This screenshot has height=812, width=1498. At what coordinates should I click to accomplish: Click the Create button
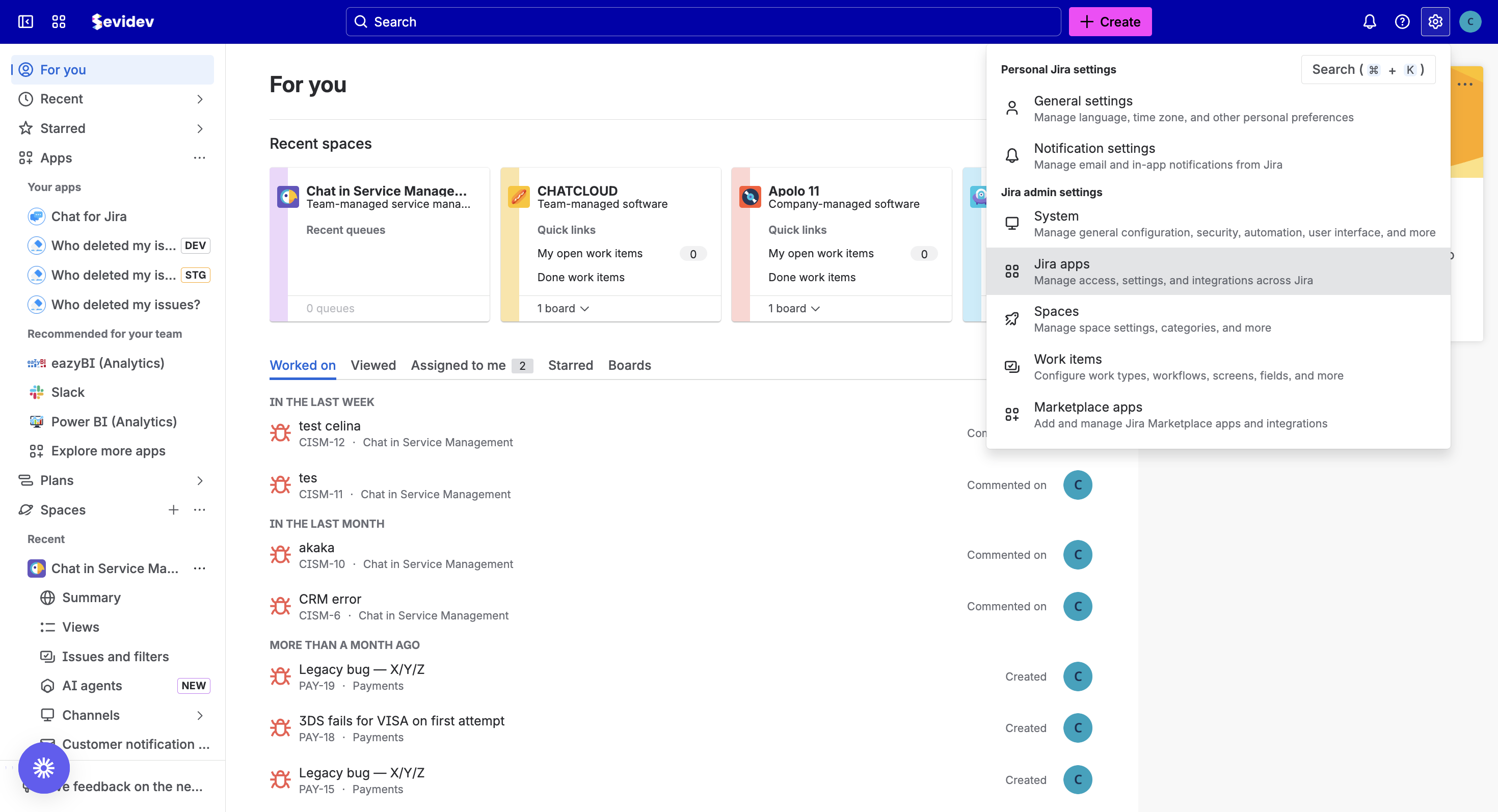pyautogui.click(x=1110, y=21)
